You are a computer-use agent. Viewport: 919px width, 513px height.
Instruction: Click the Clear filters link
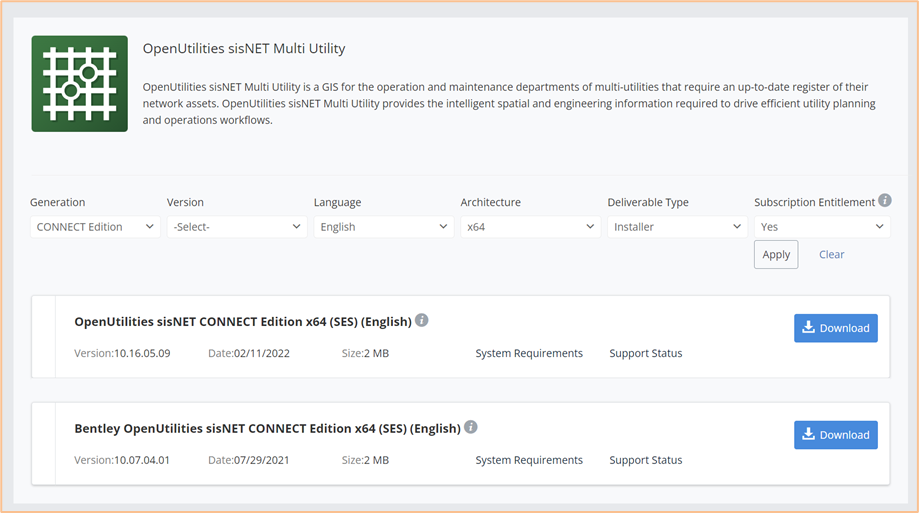coord(832,254)
